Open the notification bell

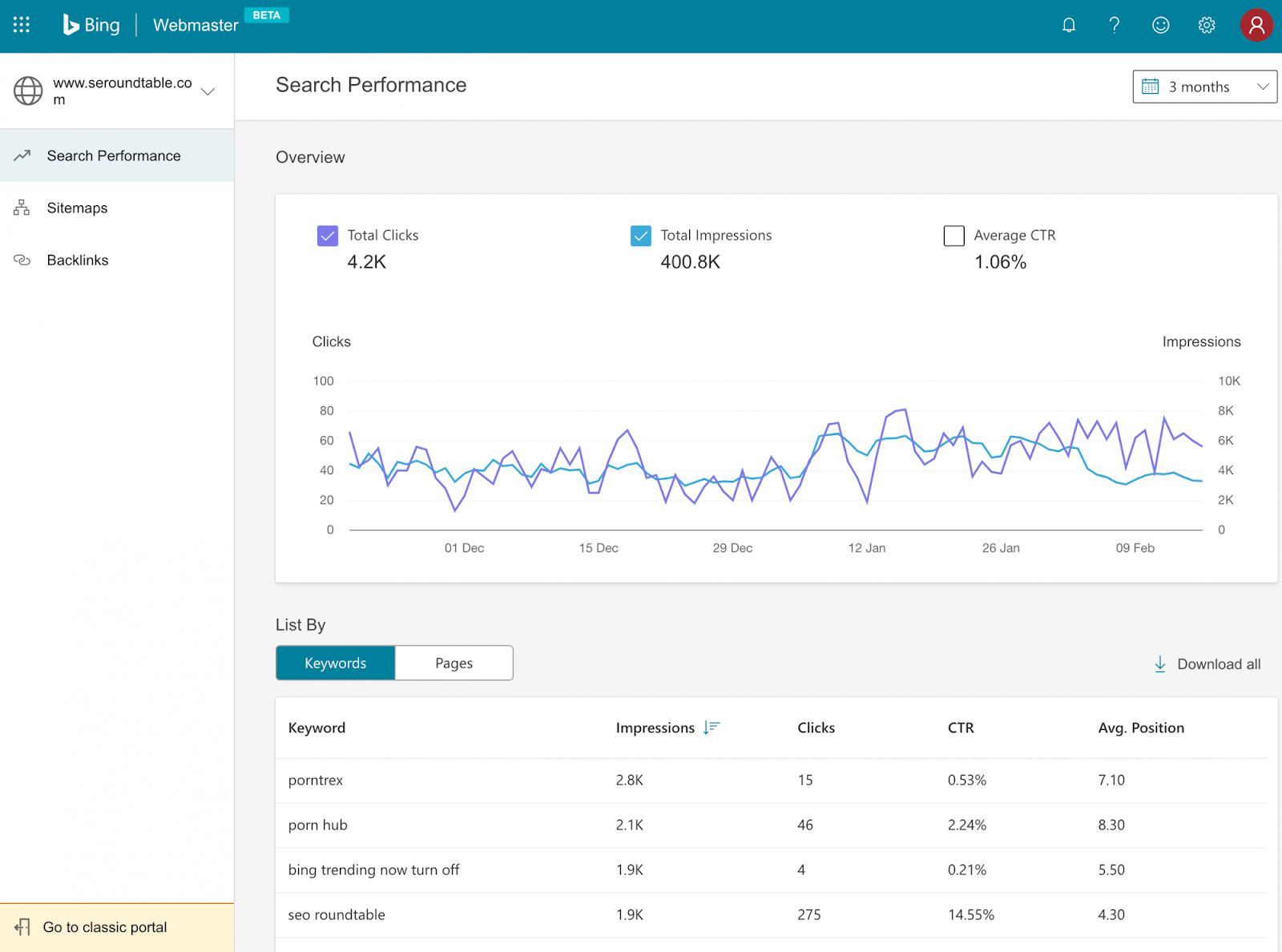[x=1069, y=25]
